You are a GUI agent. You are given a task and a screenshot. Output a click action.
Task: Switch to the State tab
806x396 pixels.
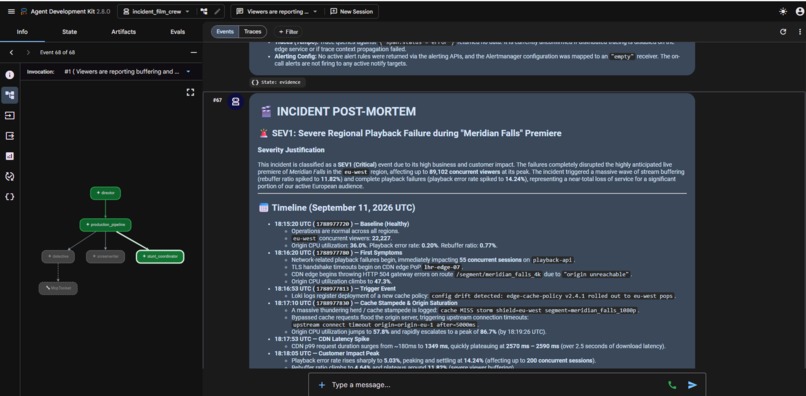(69, 32)
